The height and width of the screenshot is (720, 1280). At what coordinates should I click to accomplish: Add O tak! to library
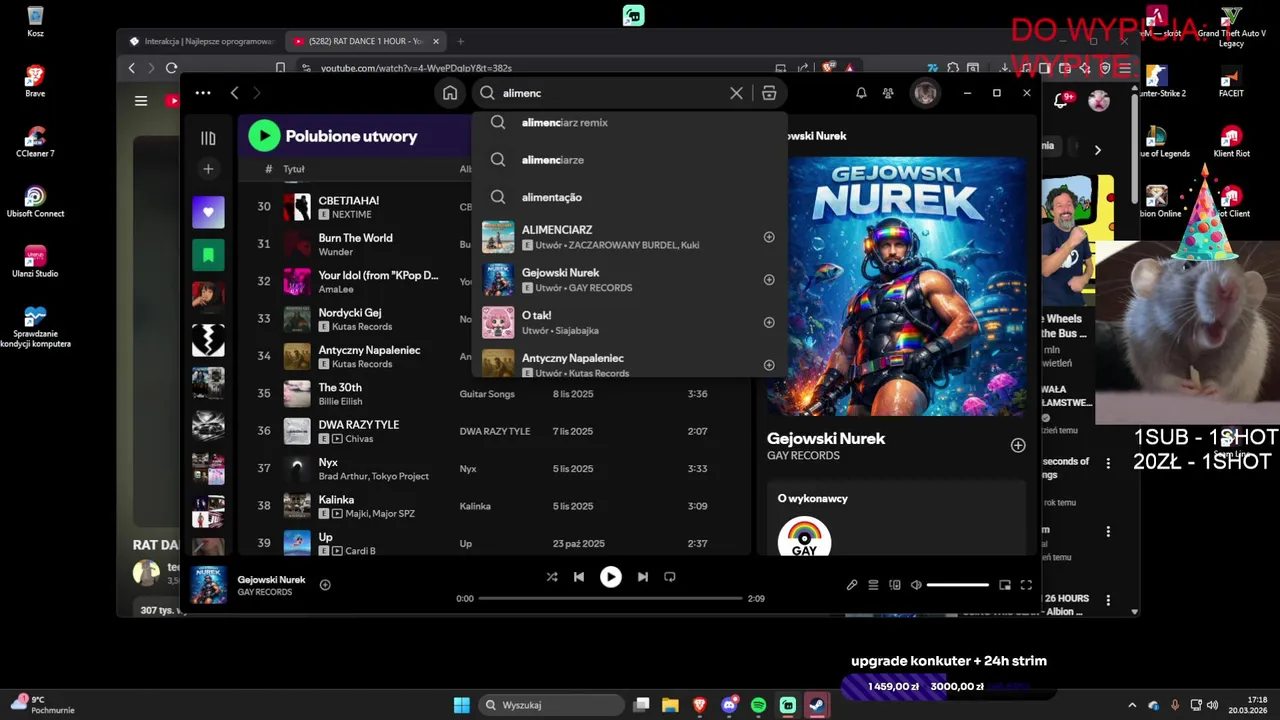[x=769, y=322]
